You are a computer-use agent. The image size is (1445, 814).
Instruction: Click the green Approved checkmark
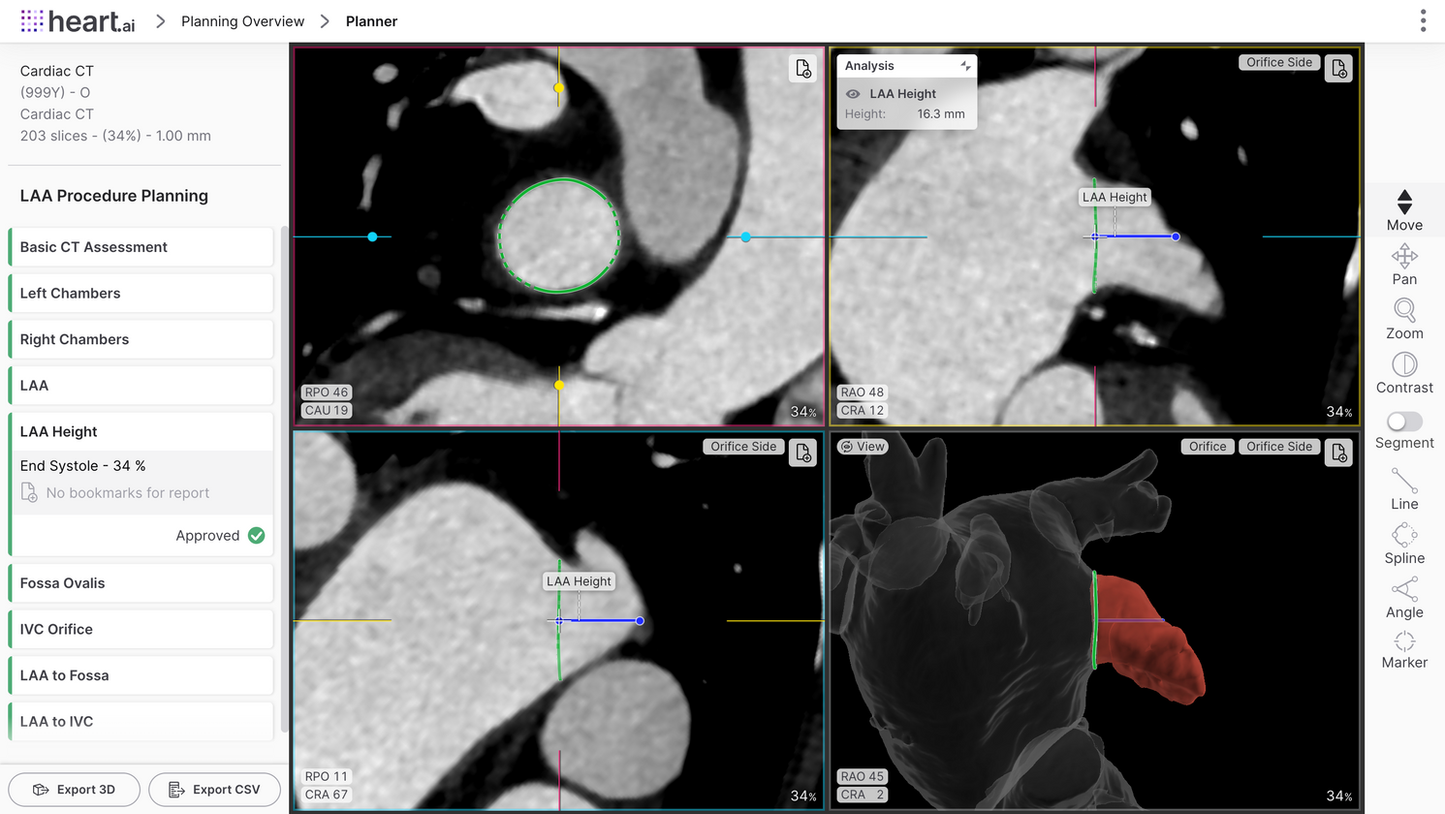(x=256, y=535)
